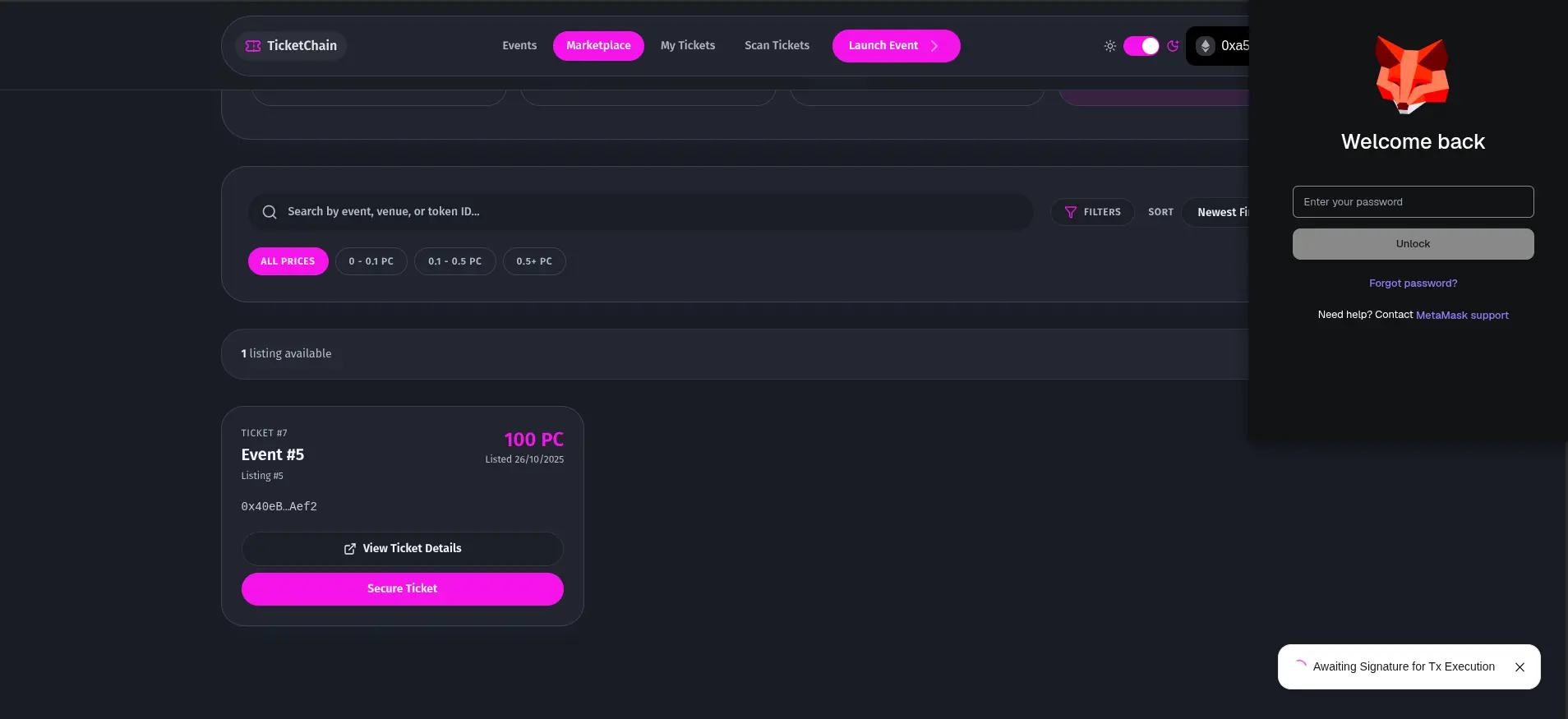Click the Welcome back heading
Image resolution: width=1568 pixels, height=719 pixels.
[x=1413, y=141]
